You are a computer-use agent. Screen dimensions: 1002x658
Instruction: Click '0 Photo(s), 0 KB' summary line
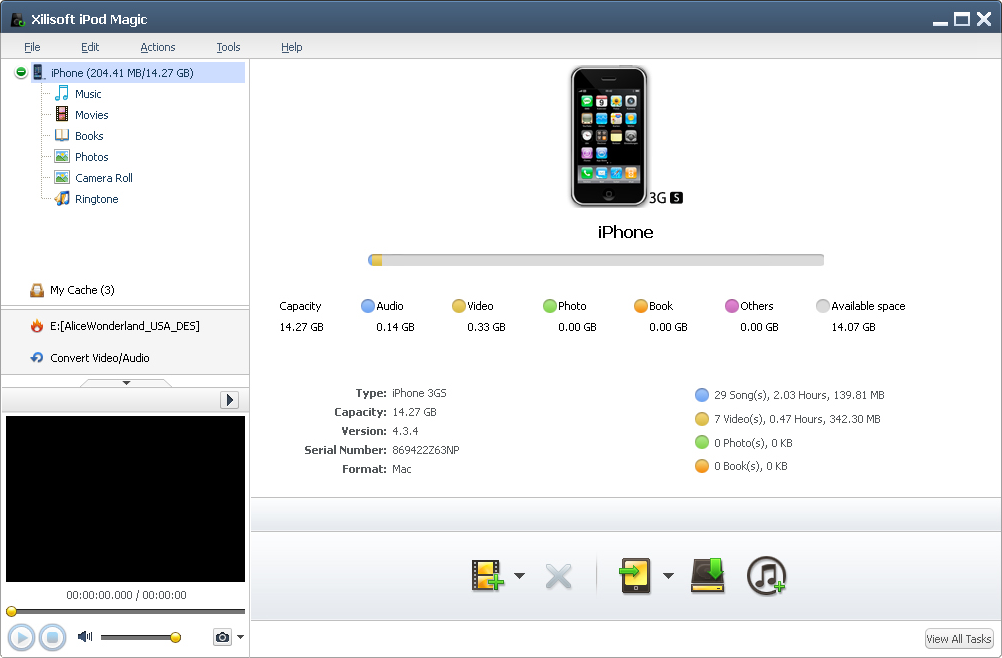pos(753,443)
